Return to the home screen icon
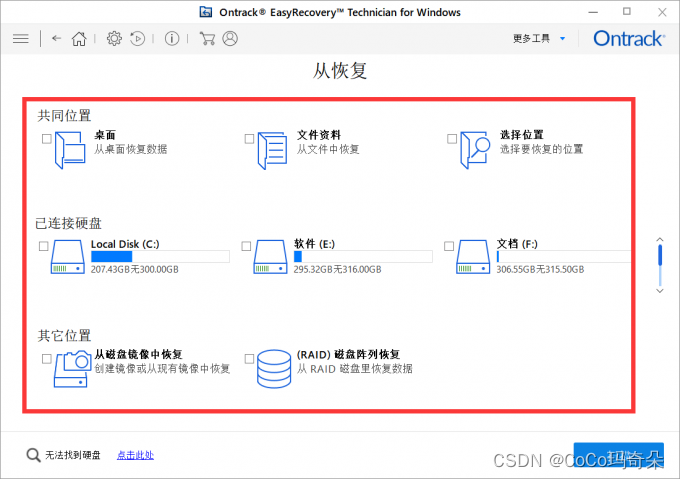Screen dimensions: 680x479 click(x=79, y=39)
